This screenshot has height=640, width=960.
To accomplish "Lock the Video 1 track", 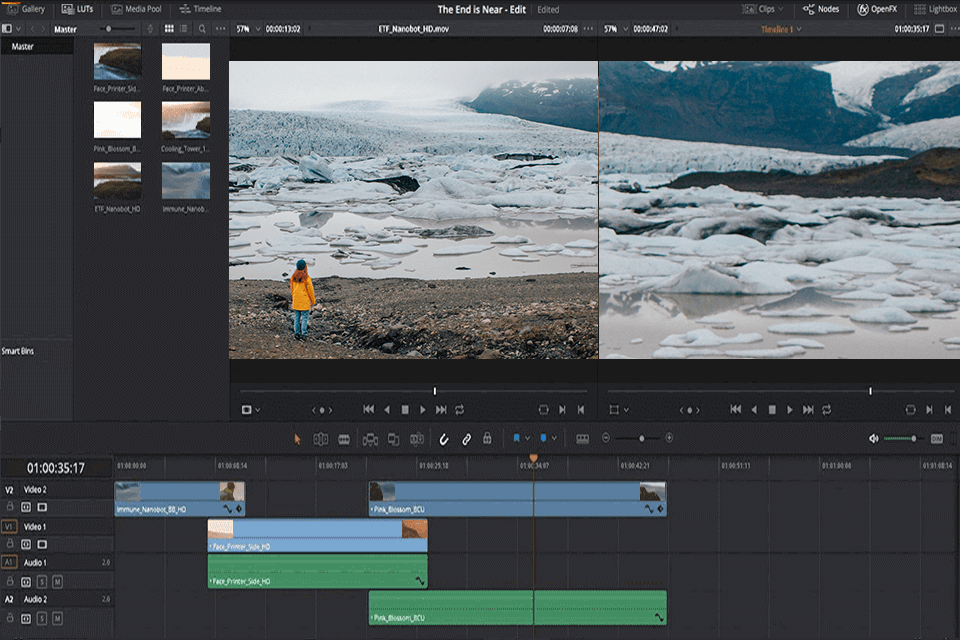I will 10,542.
